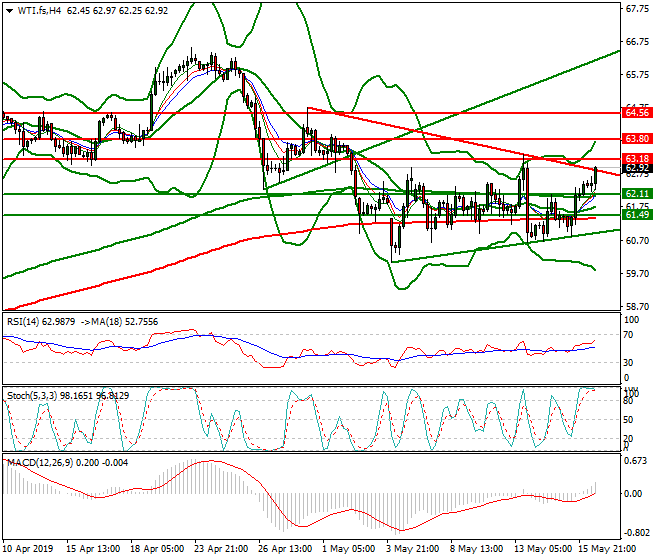Click the 8 May 13:00 time label
This screenshot has width=660, height=560.
(476, 549)
